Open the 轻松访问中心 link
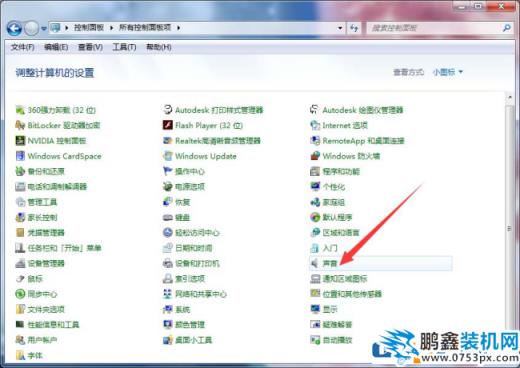This screenshot has height=368, width=520. click(197, 233)
